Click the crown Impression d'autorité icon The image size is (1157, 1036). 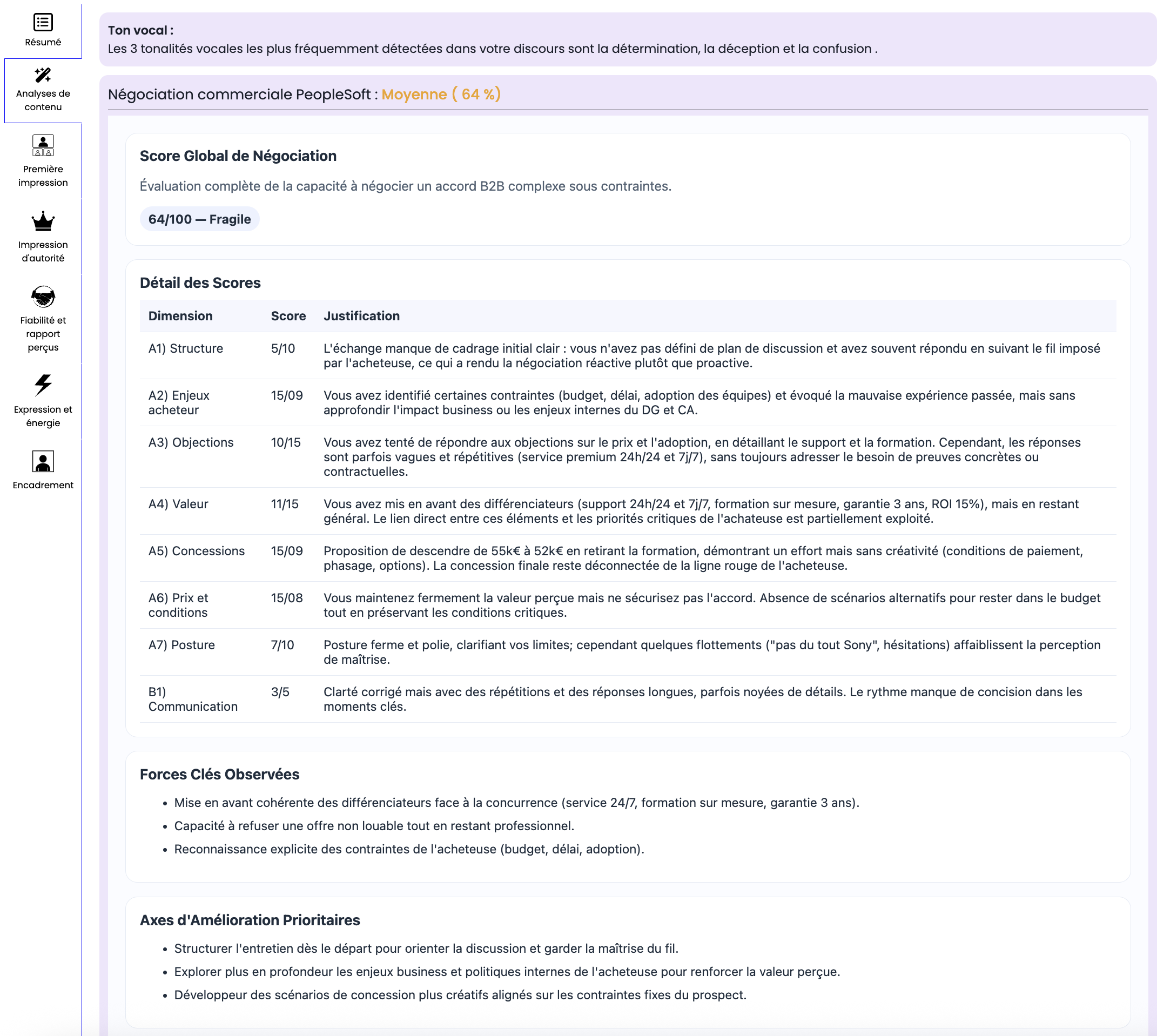pyautogui.click(x=43, y=221)
